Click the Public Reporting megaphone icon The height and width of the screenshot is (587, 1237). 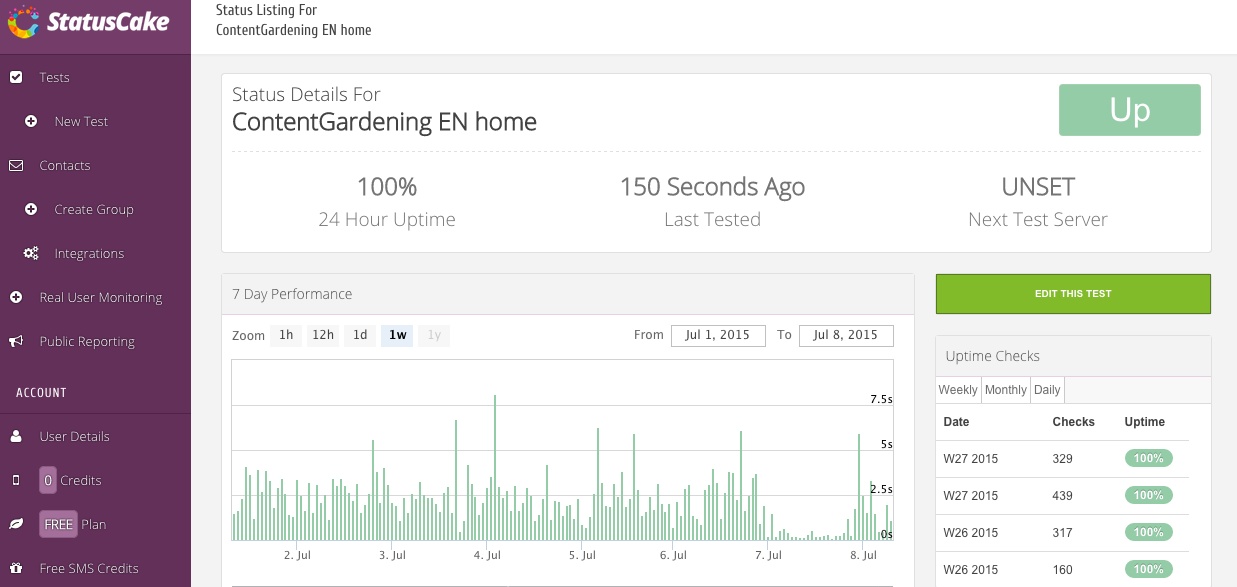pyautogui.click(x=16, y=341)
